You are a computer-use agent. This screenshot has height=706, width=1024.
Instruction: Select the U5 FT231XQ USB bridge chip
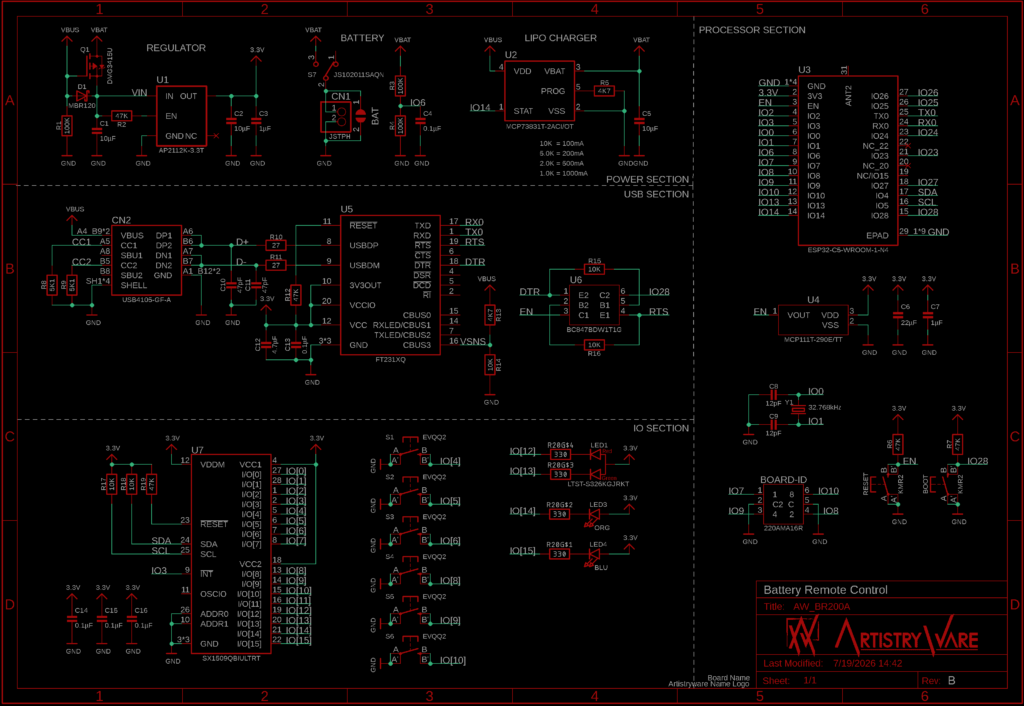click(x=391, y=285)
